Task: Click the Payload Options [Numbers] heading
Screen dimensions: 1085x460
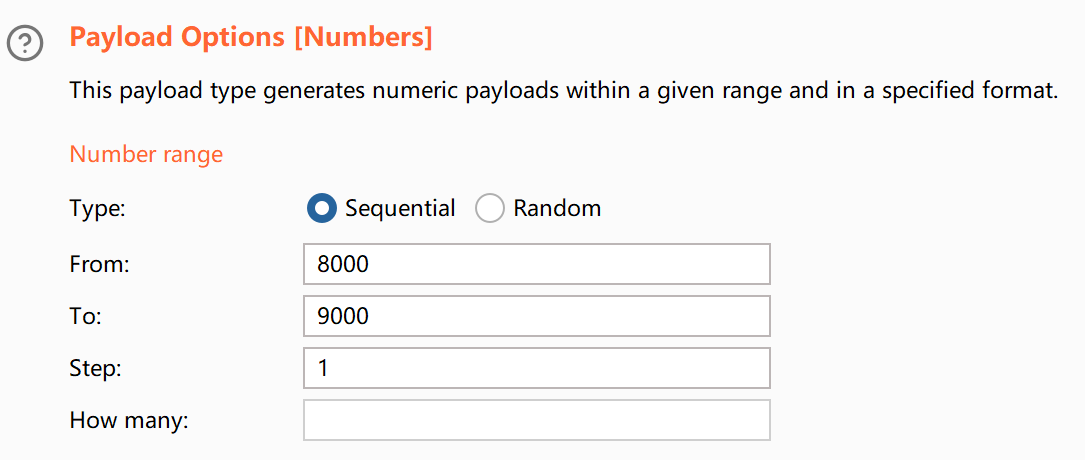Action: click(251, 38)
